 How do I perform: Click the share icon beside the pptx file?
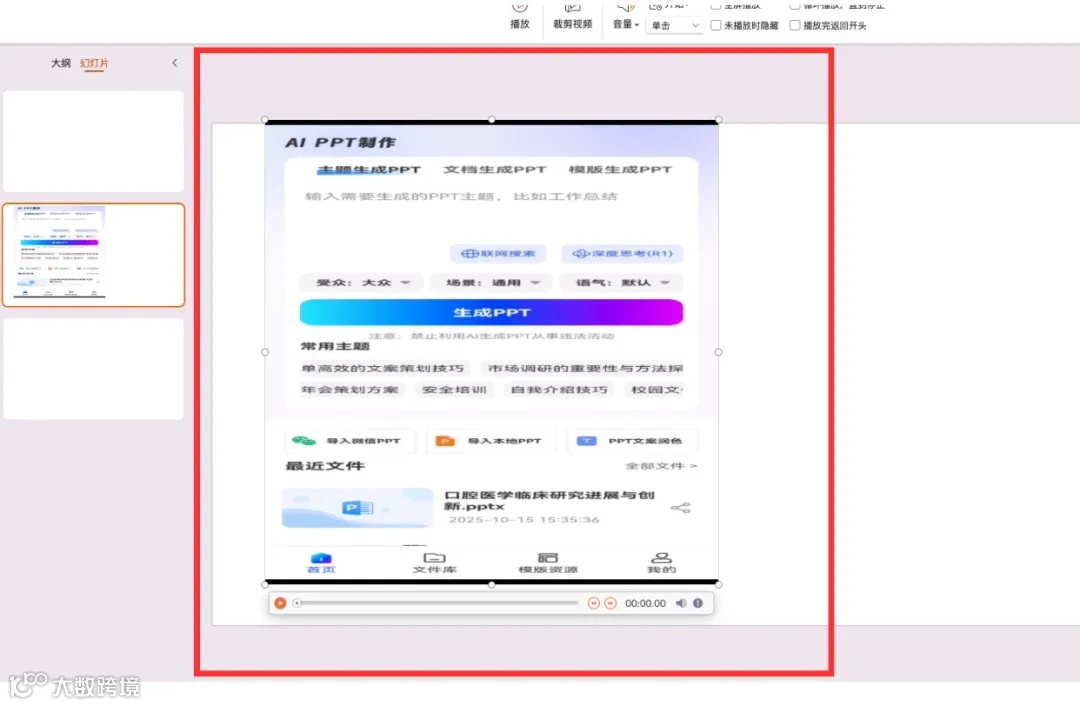tap(681, 508)
